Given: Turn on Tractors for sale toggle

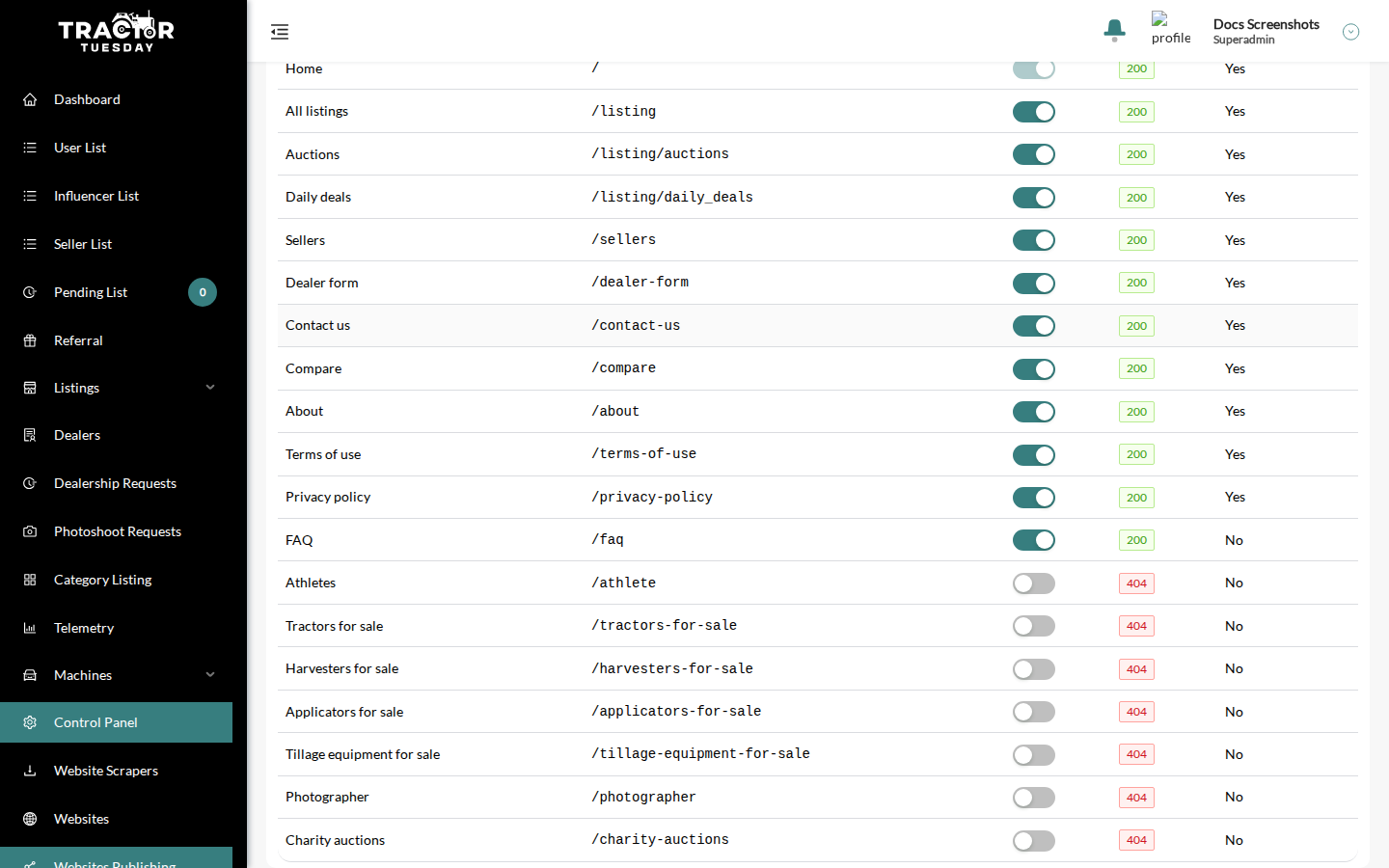Looking at the screenshot, I should pos(1034,626).
